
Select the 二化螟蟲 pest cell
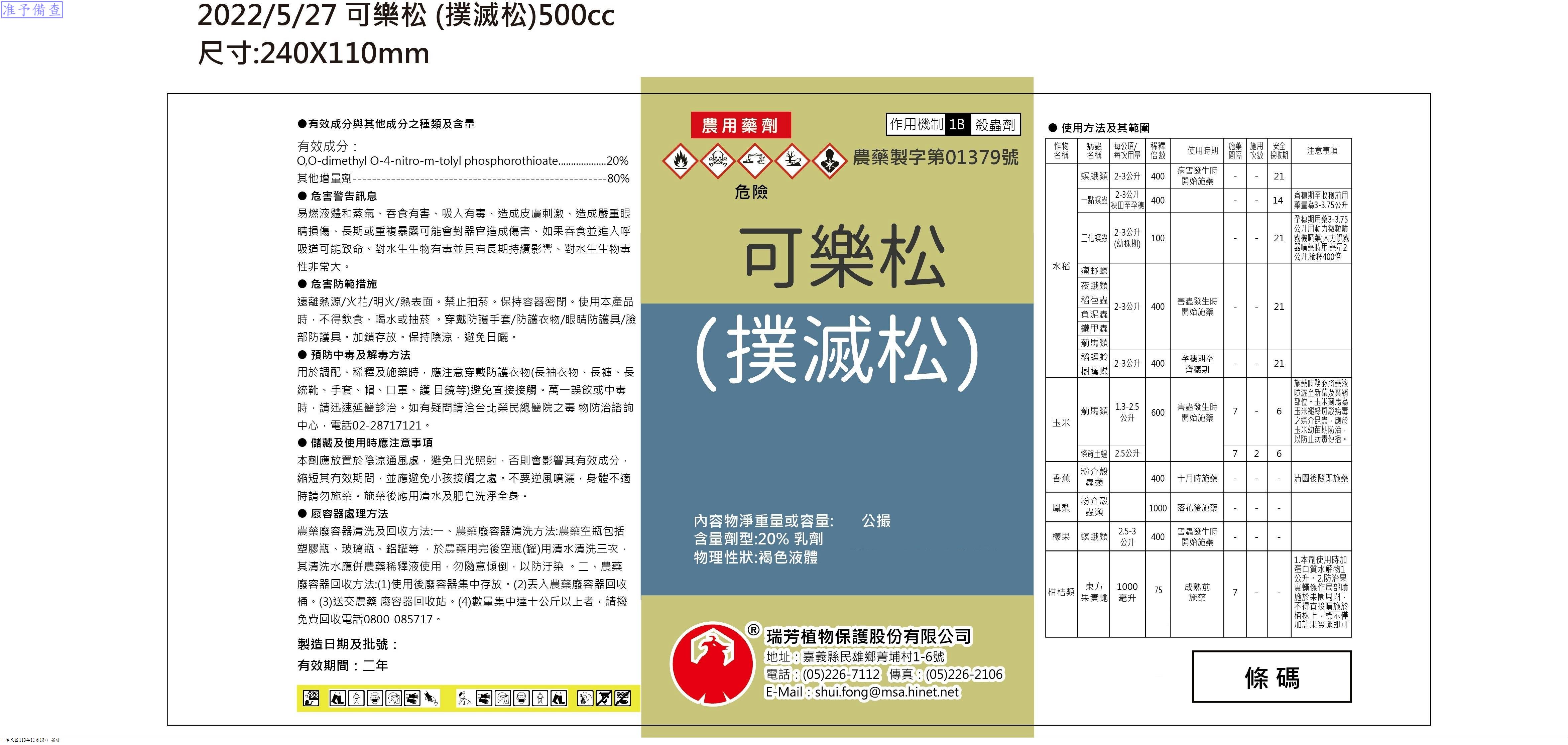1094,238
